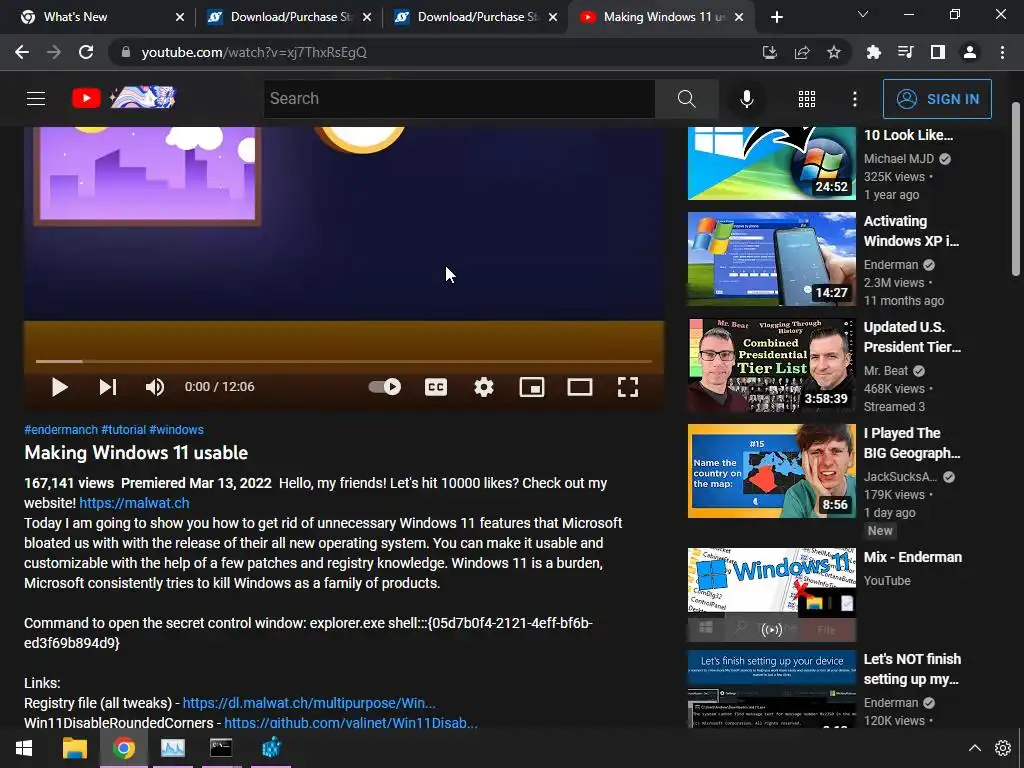
Task: Open the Windows Start menu
Action: point(24,748)
